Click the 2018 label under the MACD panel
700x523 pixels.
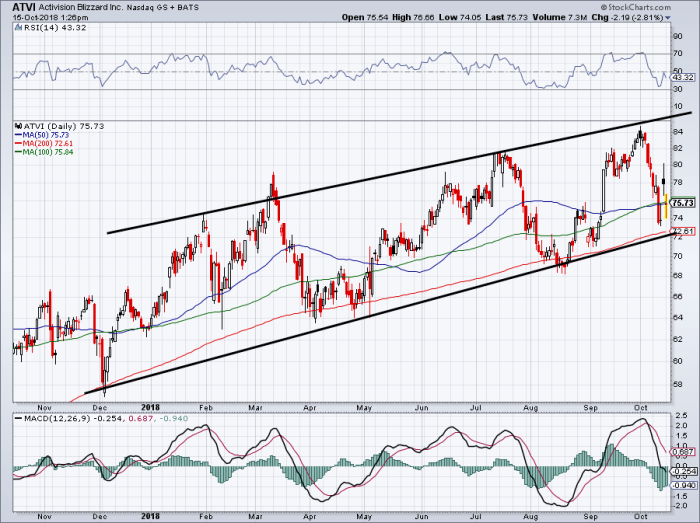150,517
